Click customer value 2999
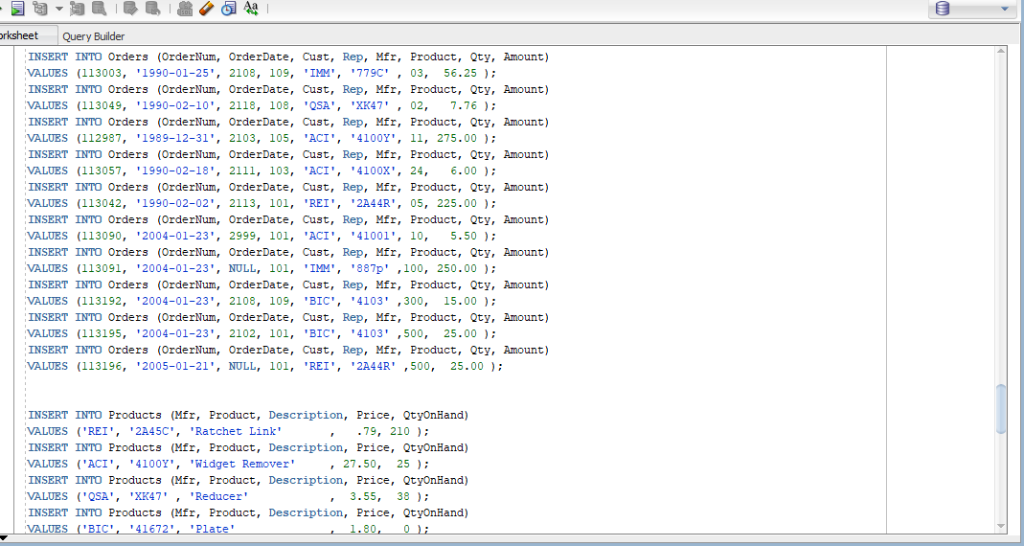The image size is (1024, 546). coord(242,236)
